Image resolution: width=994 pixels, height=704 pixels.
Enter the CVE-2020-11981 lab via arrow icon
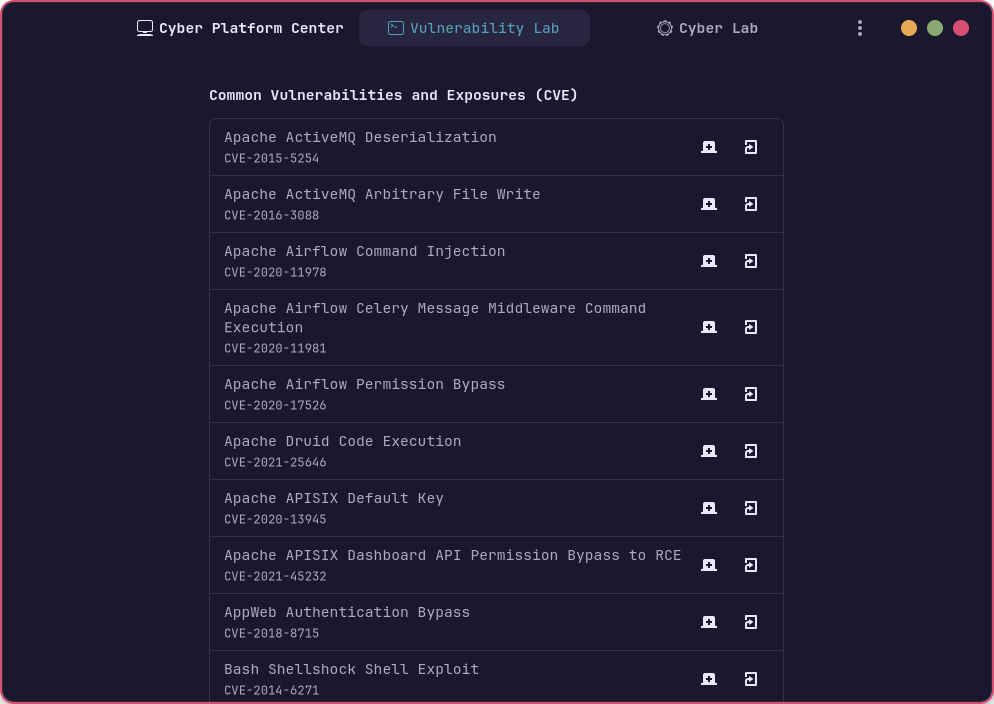click(751, 327)
